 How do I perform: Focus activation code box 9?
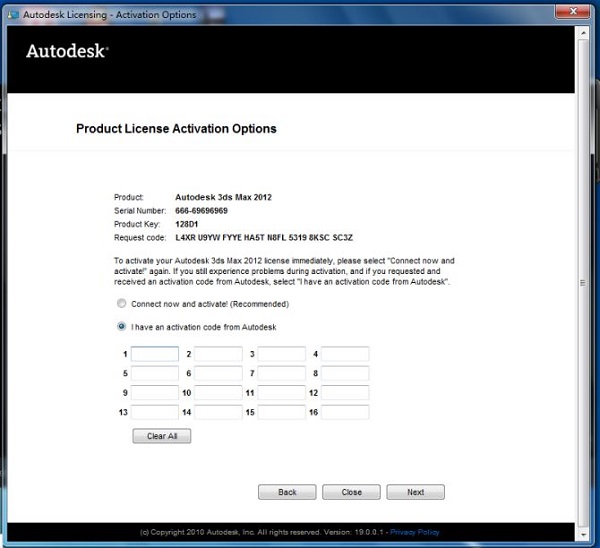(155, 393)
